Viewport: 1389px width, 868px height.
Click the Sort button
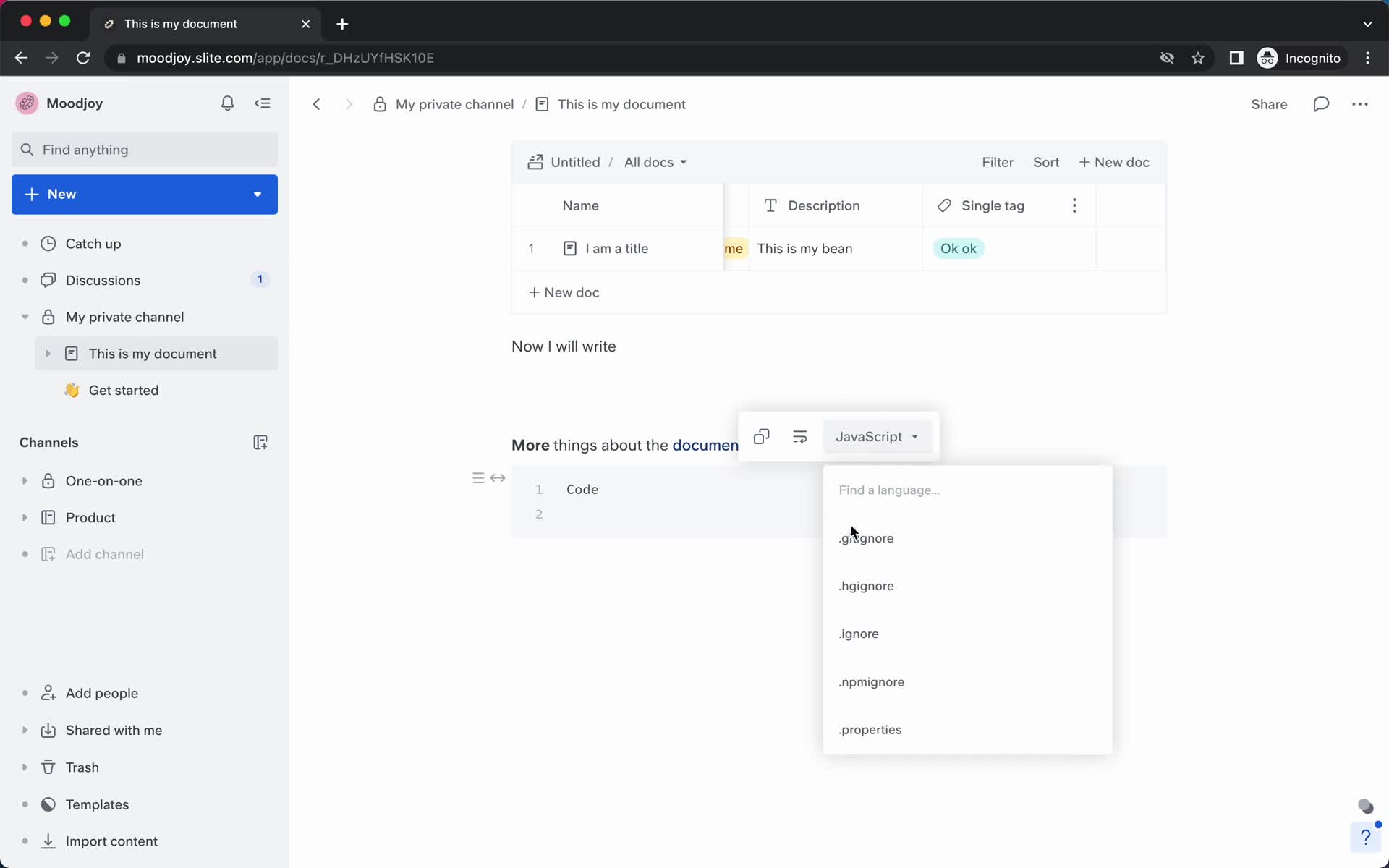point(1046,162)
